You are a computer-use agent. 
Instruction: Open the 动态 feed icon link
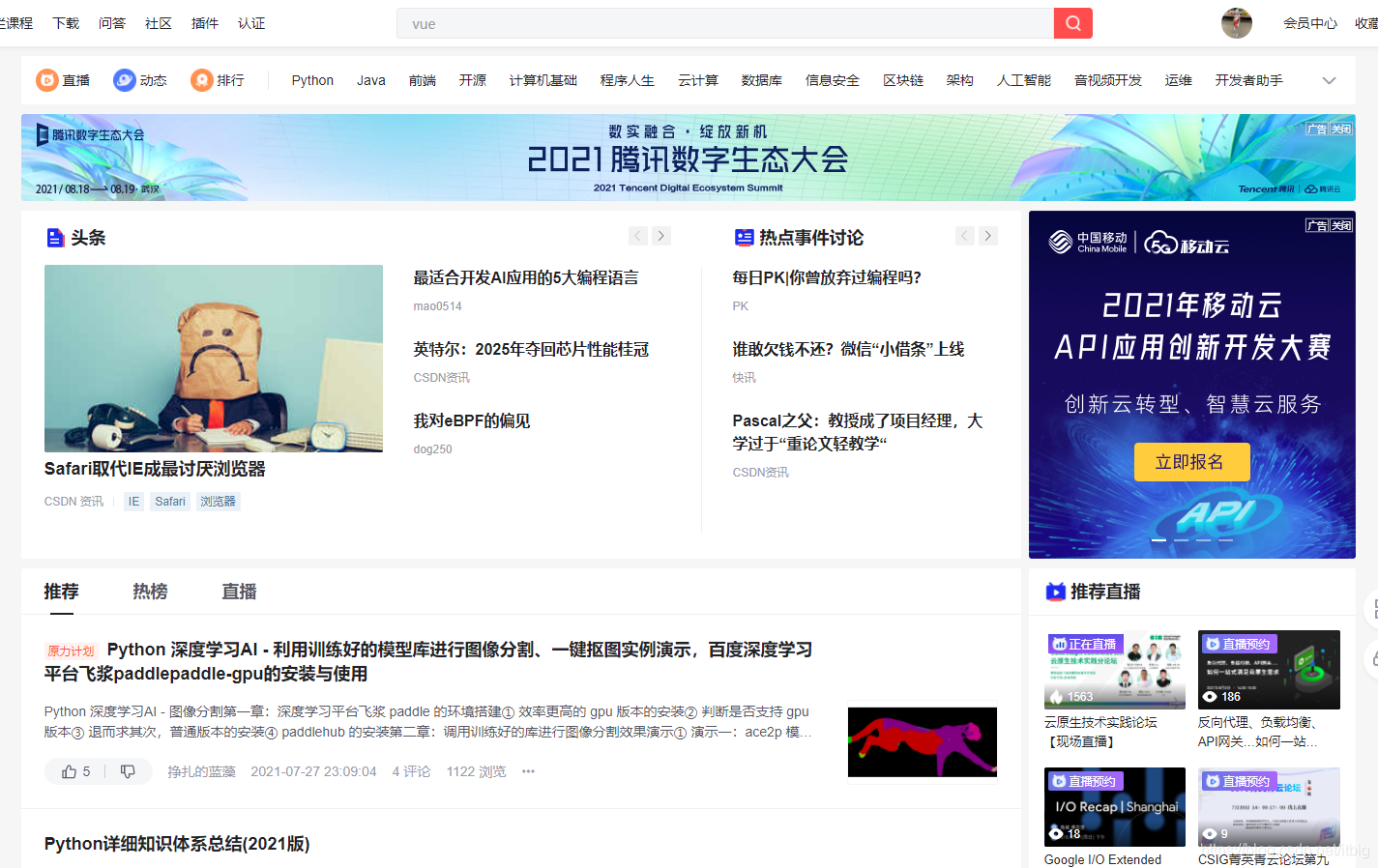[x=140, y=80]
